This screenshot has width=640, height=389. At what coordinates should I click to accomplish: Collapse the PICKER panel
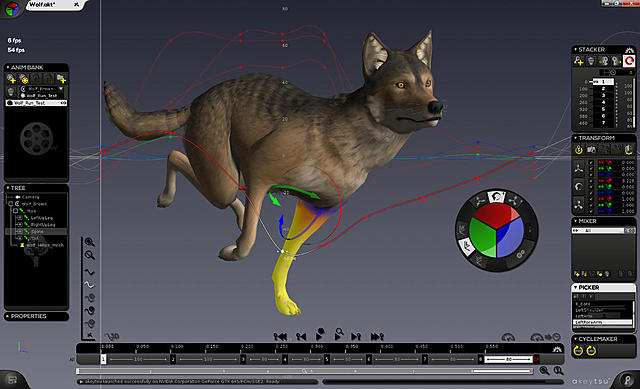point(576,287)
